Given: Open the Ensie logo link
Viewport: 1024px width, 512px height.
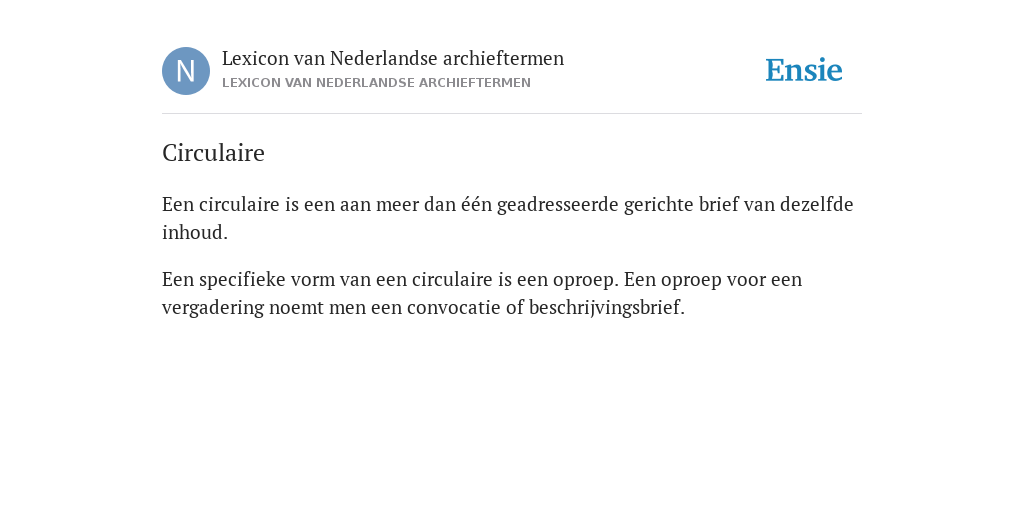Looking at the screenshot, I should click(x=804, y=70).
